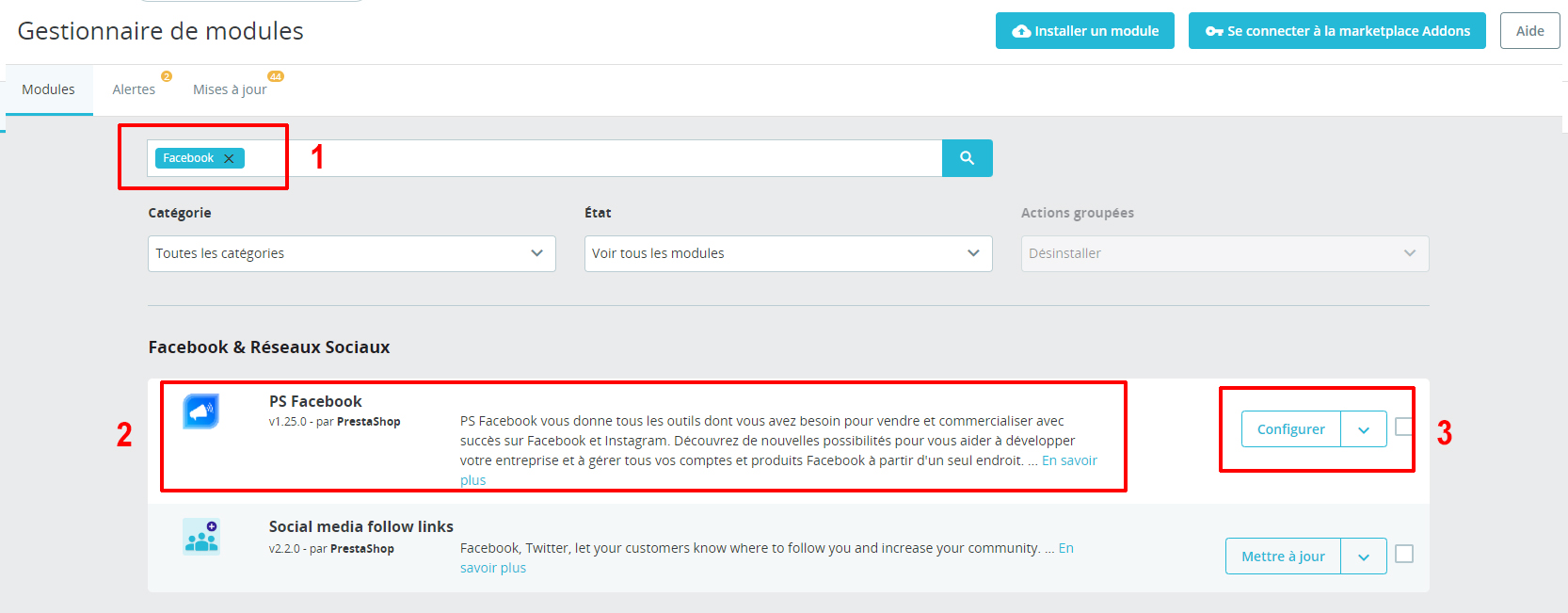Click the cloud upload icon on Installer un module
Image resolution: width=1568 pixels, height=613 pixels.
click(x=1021, y=31)
